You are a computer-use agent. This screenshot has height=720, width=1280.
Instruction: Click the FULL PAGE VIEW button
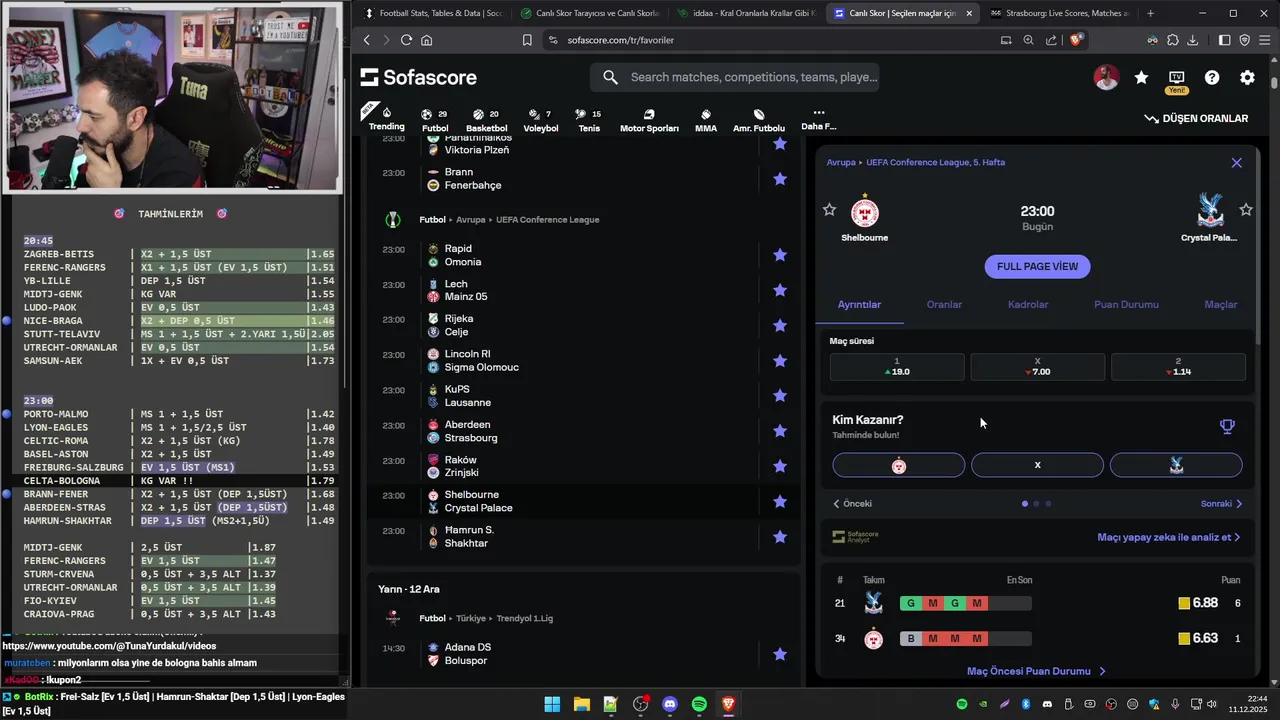tap(1037, 267)
